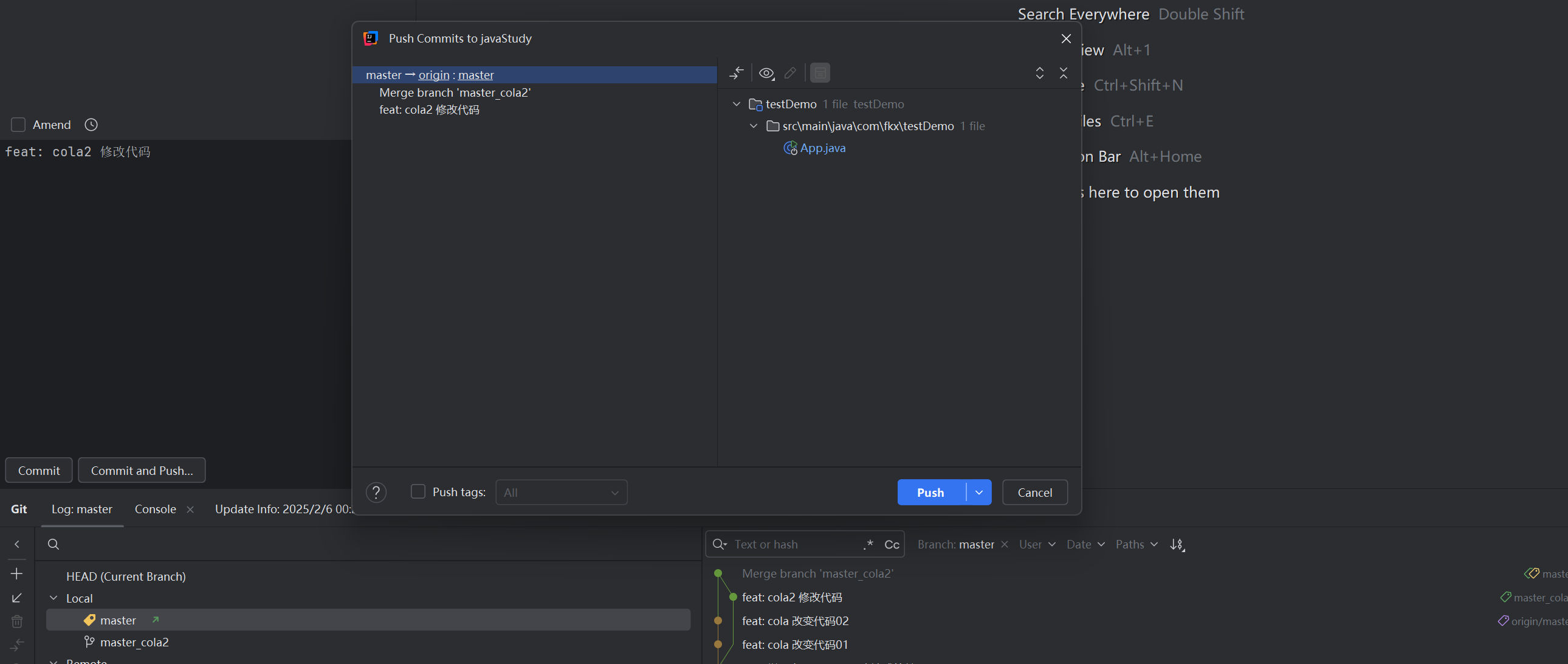Toggle the preview eye icon in push dialog
This screenshot has height=664, width=1568.
pos(766,73)
